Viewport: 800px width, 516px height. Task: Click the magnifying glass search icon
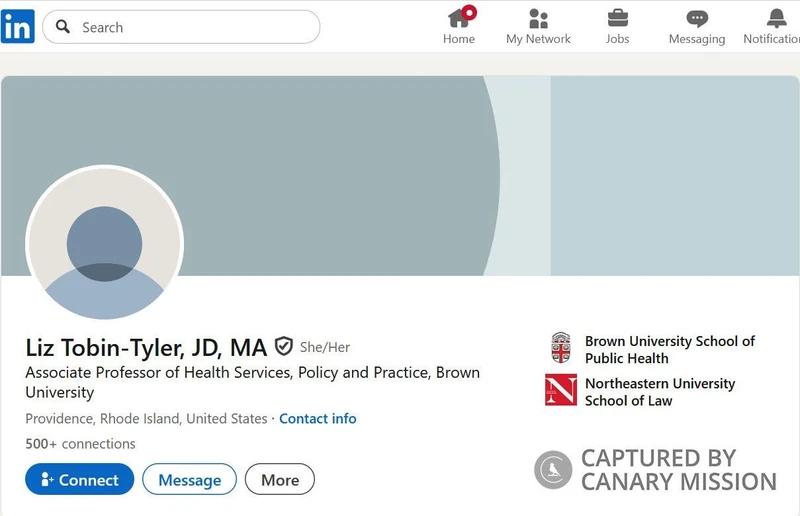[x=63, y=27]
